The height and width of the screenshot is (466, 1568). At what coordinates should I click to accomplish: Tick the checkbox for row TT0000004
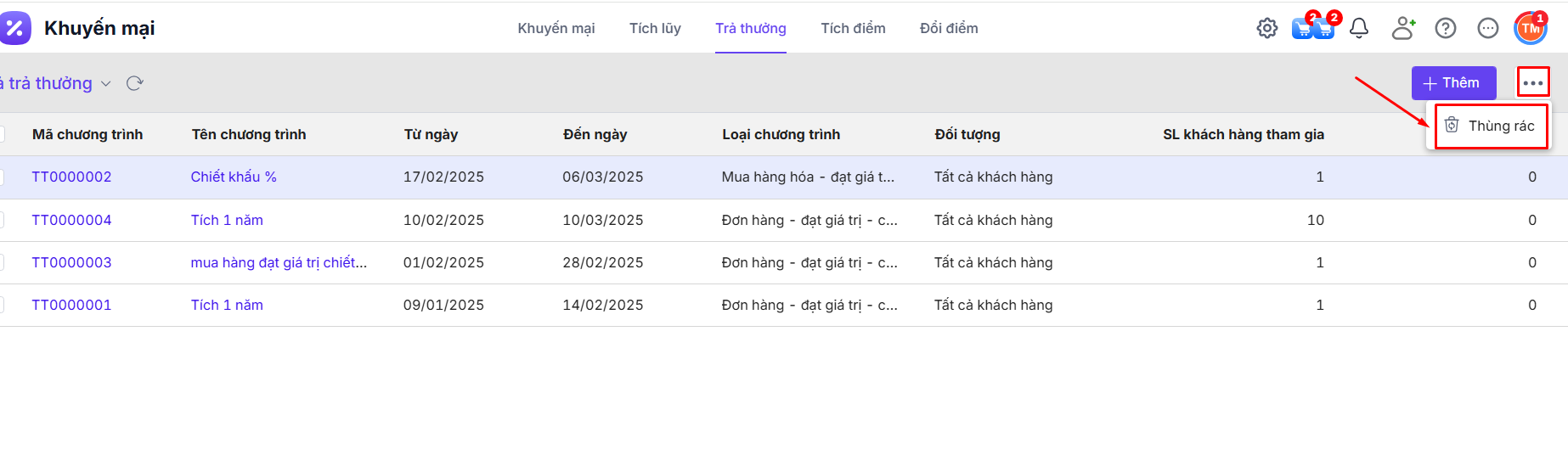click(x=2, y=220)
